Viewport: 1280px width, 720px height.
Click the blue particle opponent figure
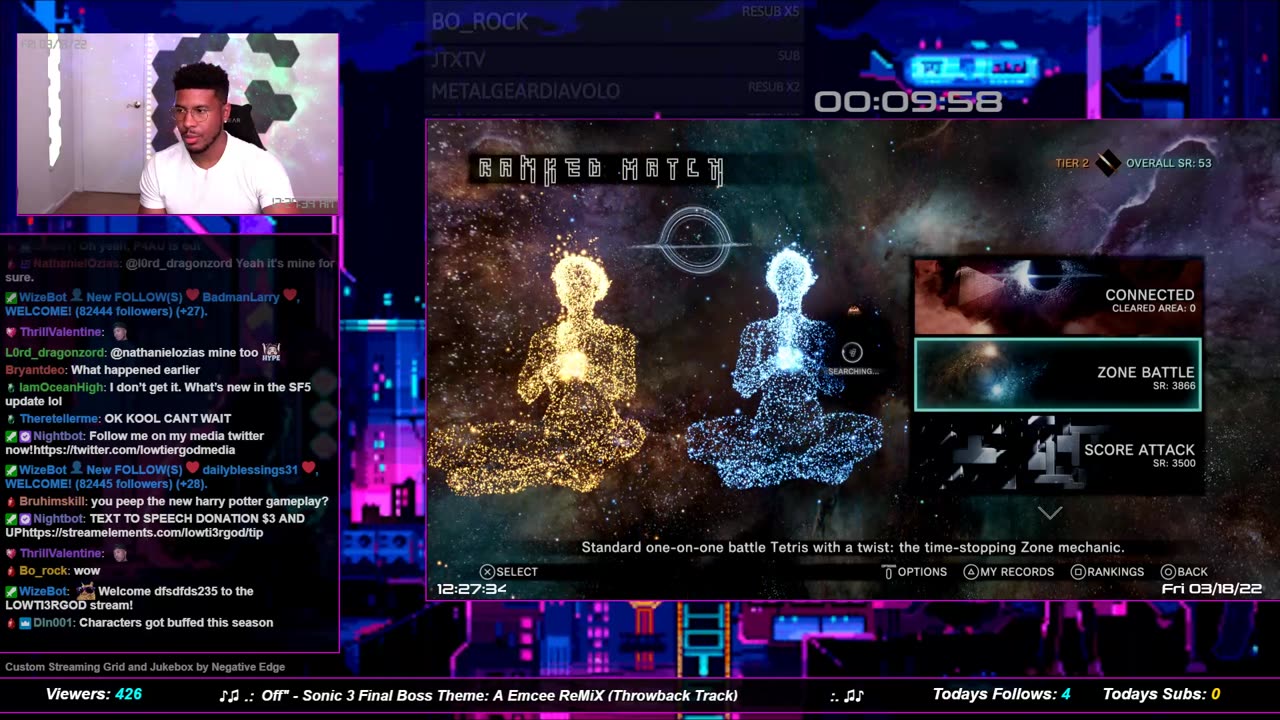coord(785,368)
